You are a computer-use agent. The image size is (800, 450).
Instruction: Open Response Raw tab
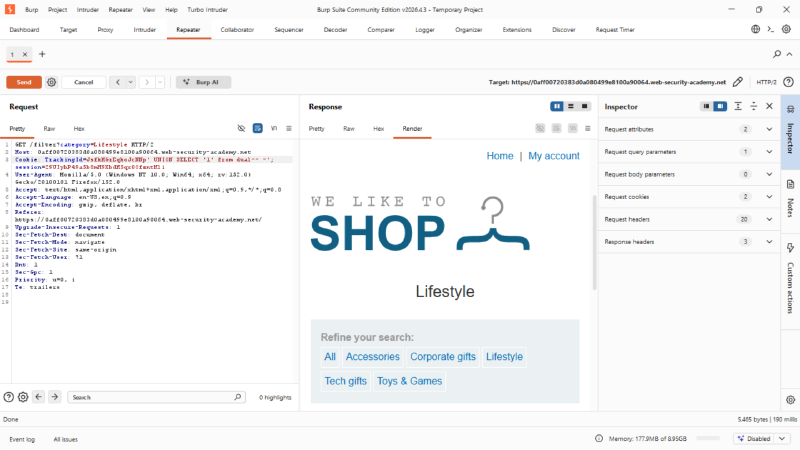click(348, 129)
